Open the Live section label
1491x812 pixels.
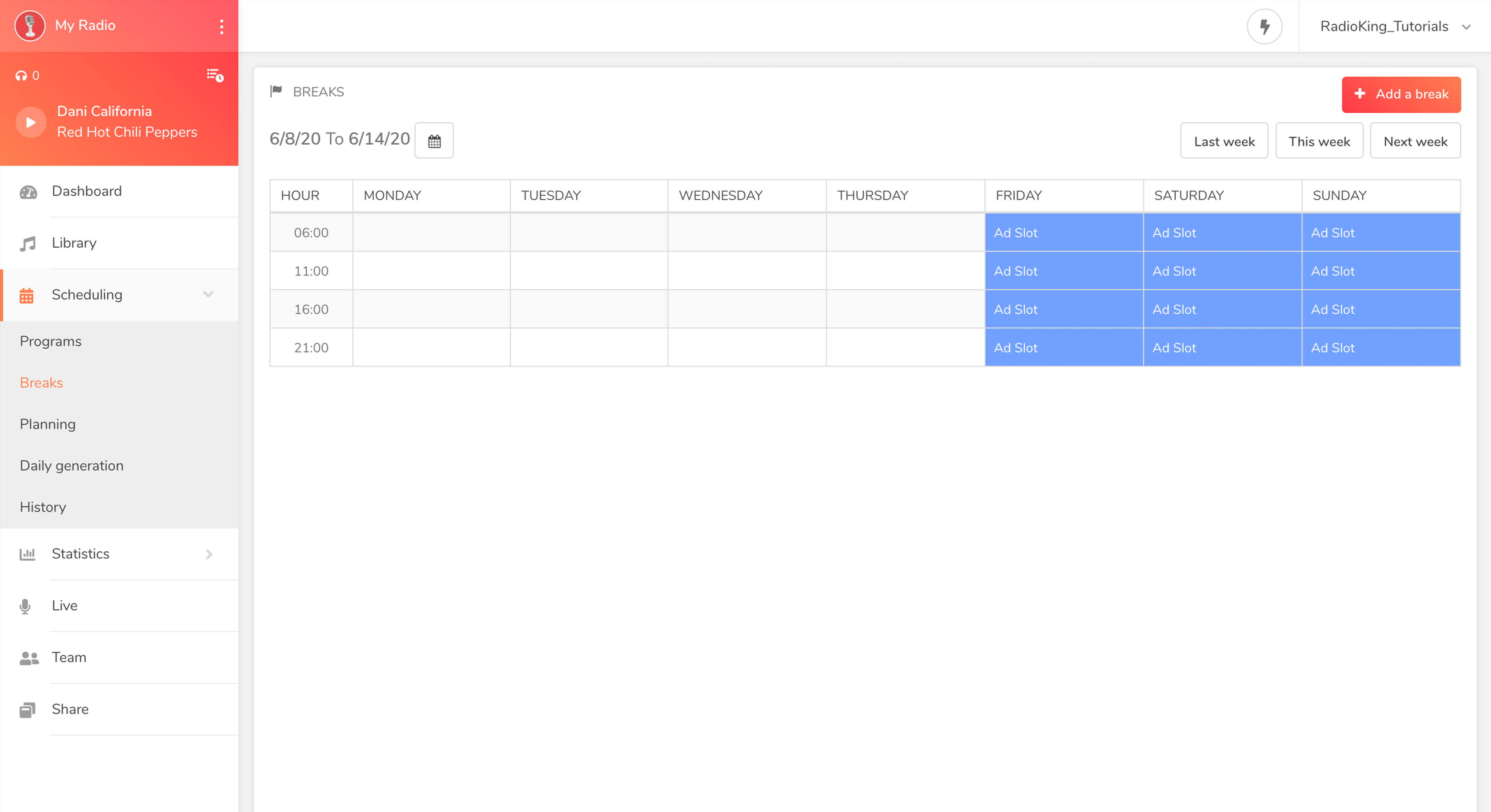click(x=64, y=605)
